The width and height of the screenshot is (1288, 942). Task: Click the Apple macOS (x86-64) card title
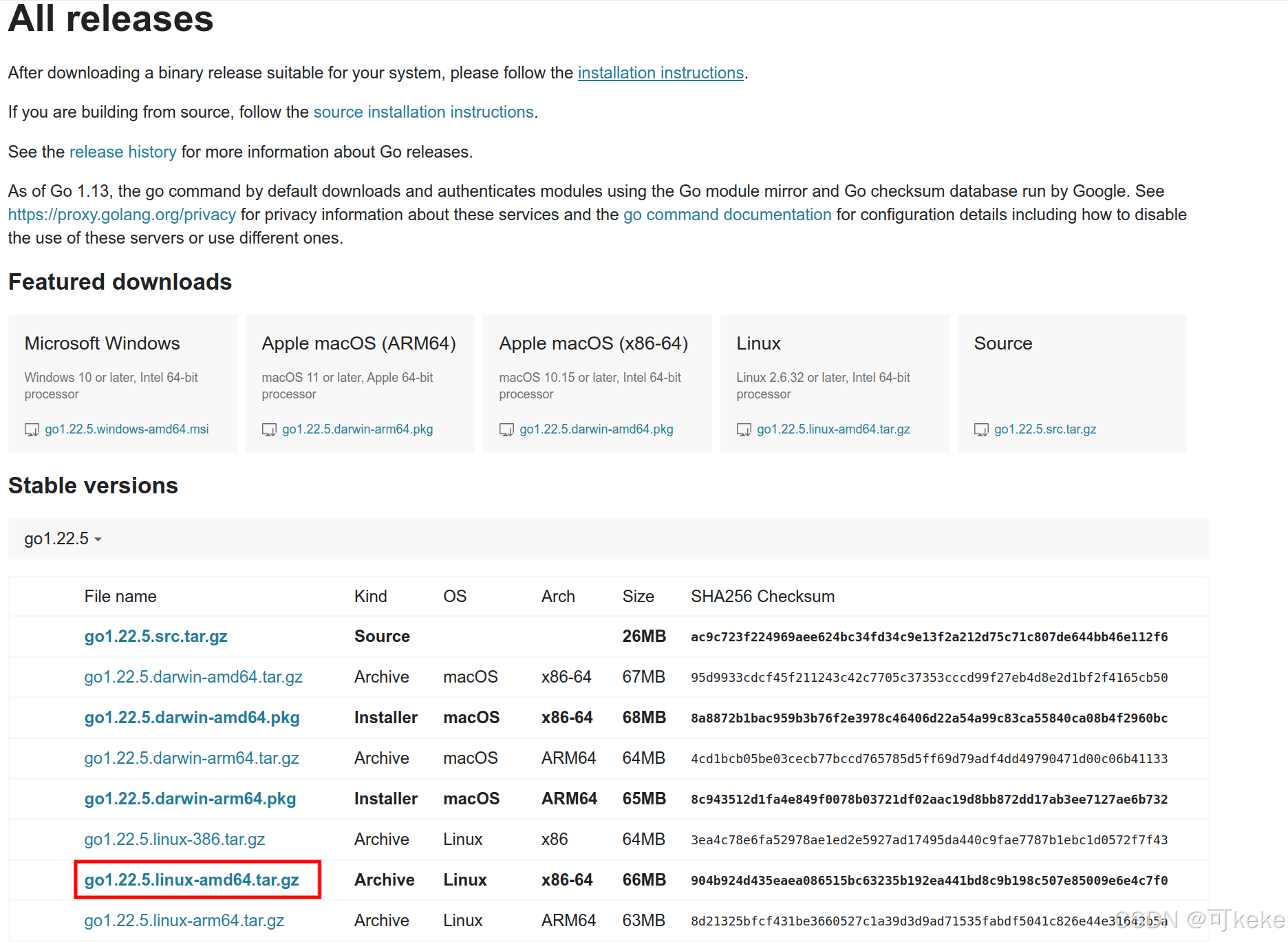click(x=593, y=343)
